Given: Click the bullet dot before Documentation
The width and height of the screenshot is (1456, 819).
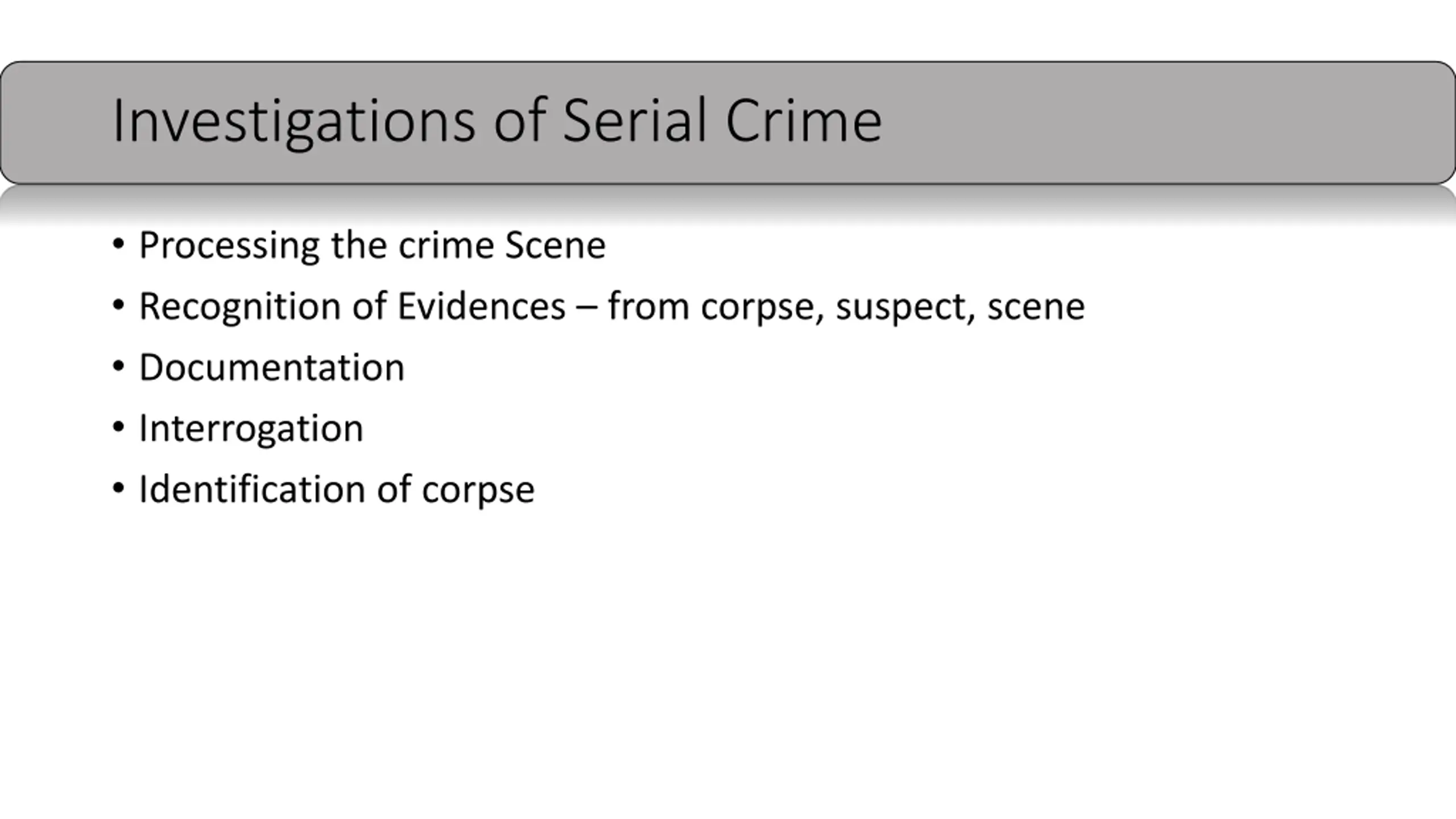Looking at the screenshot, I should coord(118,367).
